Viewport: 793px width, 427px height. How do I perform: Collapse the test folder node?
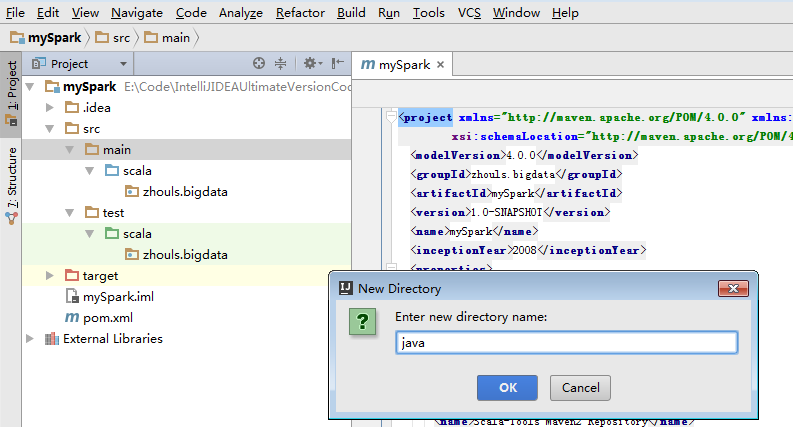(x=70, y=213)
